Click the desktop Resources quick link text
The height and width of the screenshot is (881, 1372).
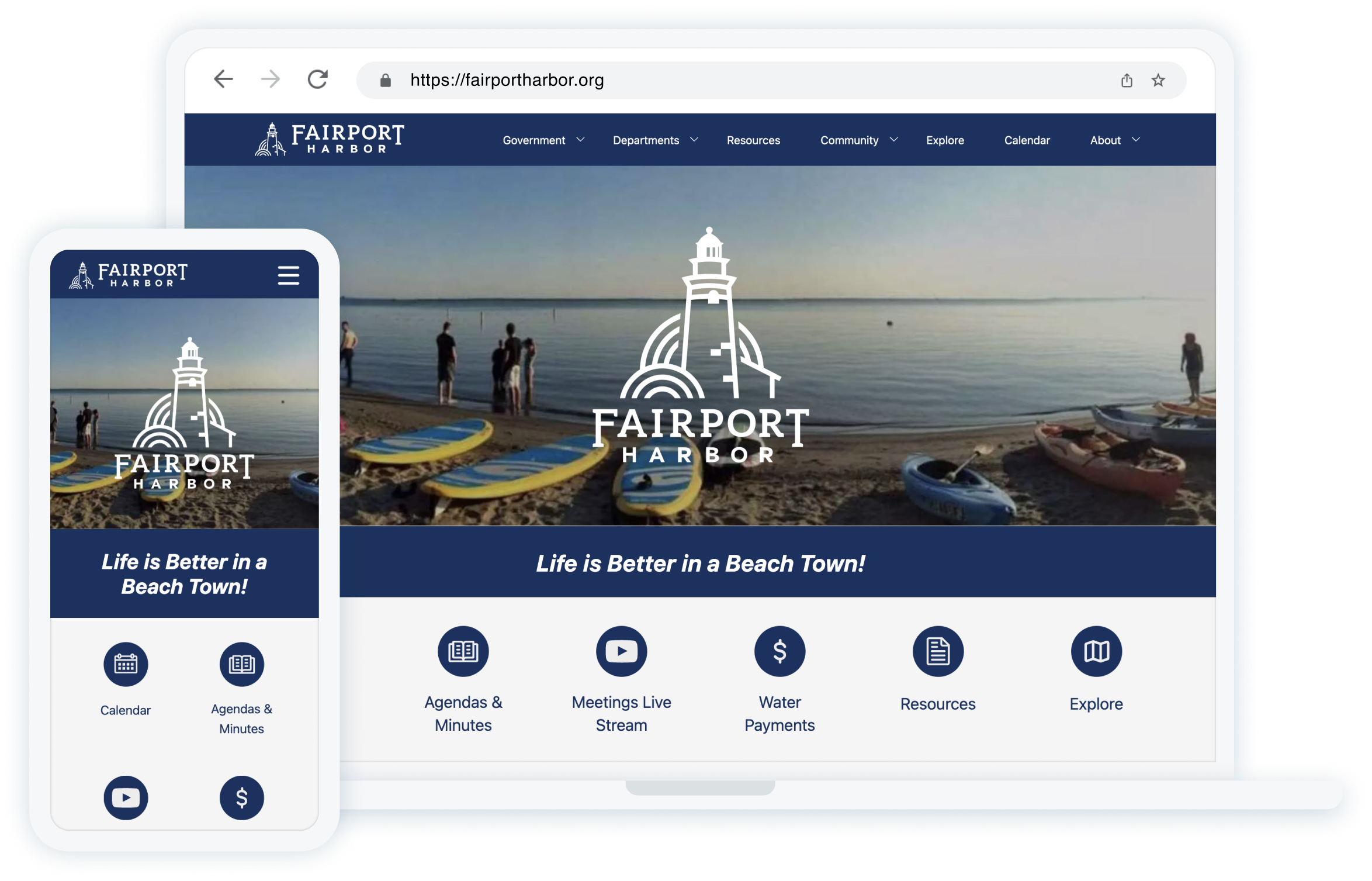tap(938, 704)
